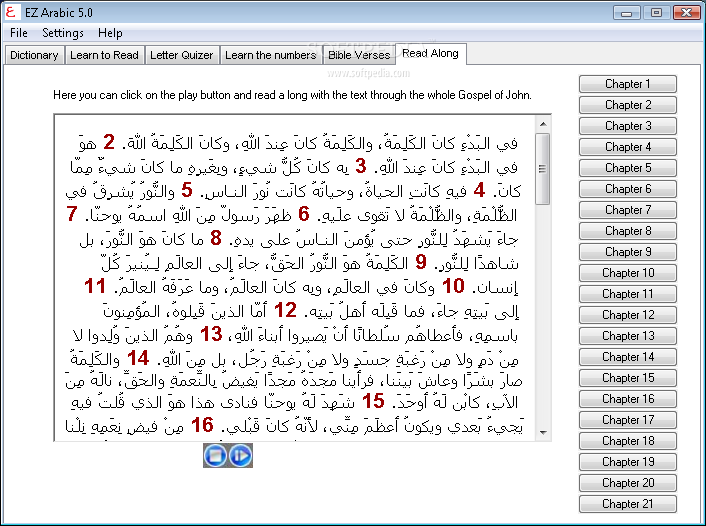Click the red verse number 16
Screen dimensions: 706x526
(202, 425)
